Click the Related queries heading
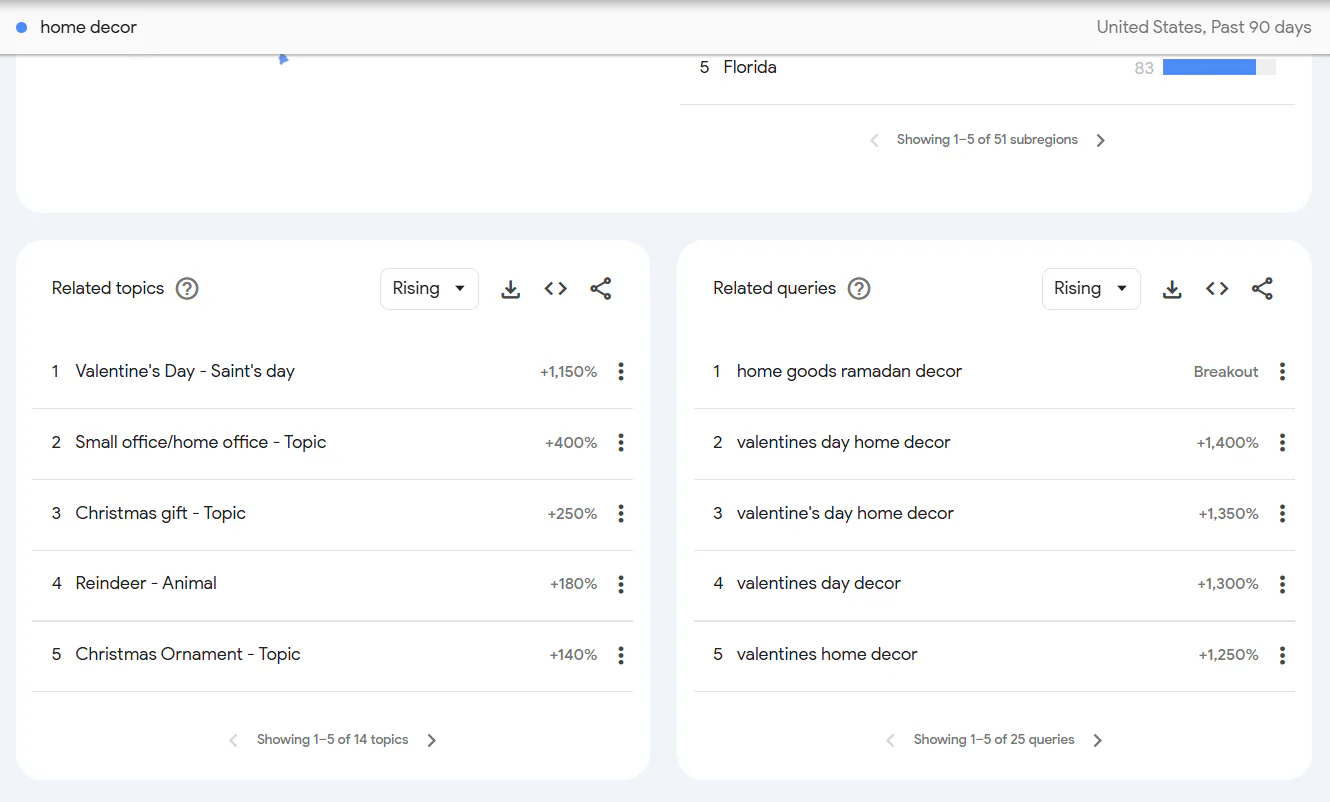 pyautogui.click(x=774, y=288)
